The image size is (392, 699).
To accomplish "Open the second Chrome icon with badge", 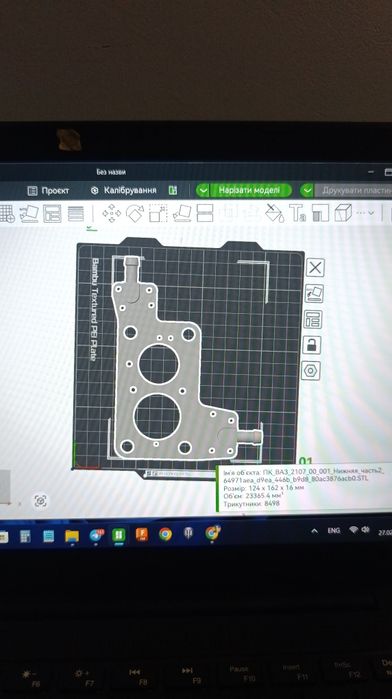I will (x=212, y=533).
